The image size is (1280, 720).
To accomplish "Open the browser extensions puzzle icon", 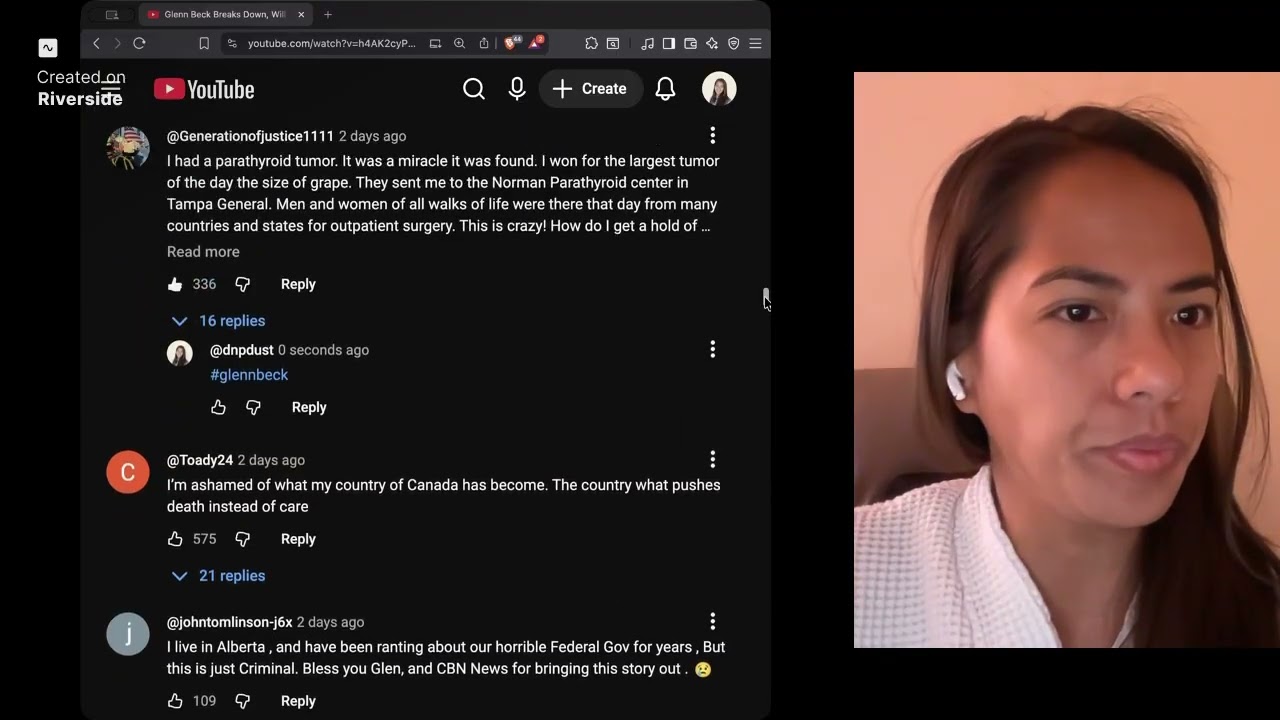I will tap(591, 43).
